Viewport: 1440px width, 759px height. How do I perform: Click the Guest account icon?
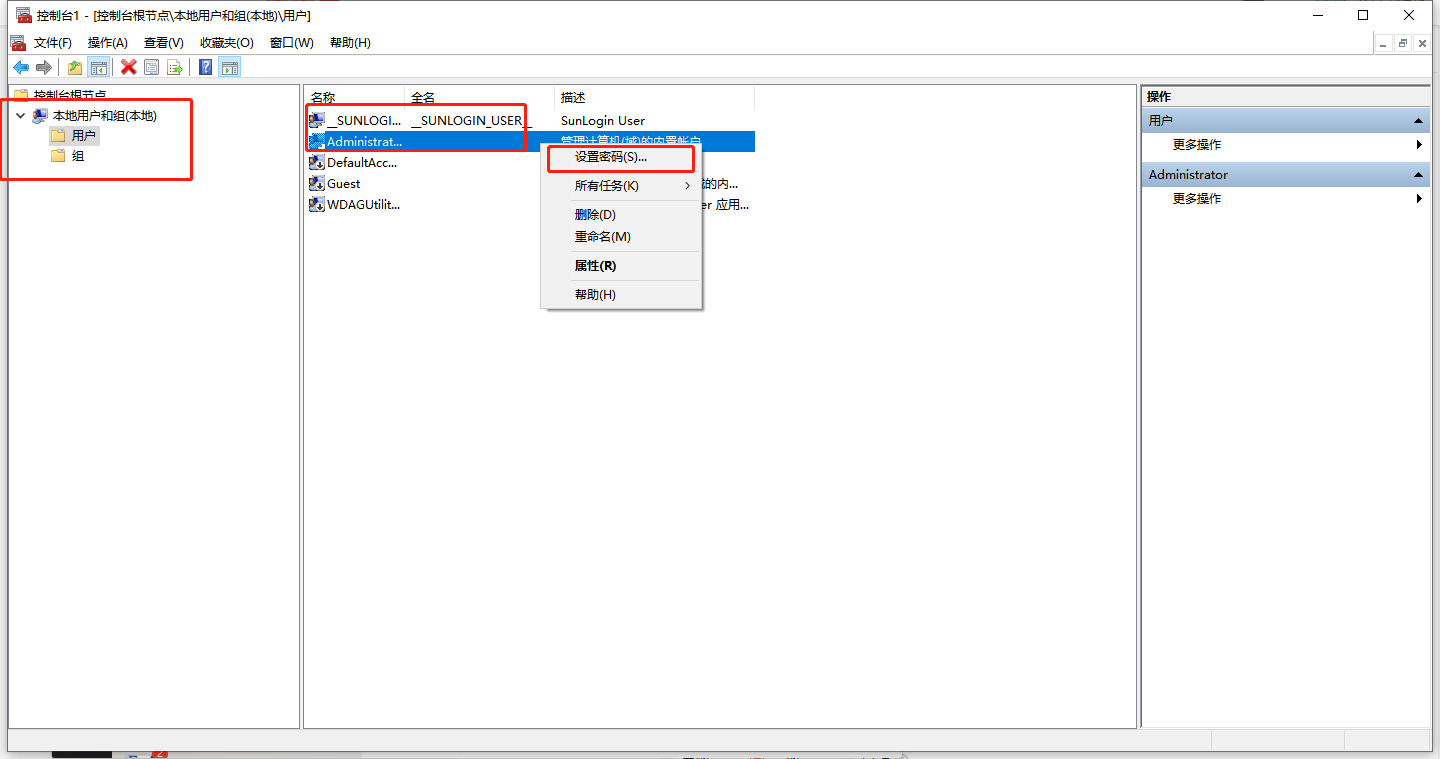pyautogui.click(x=317, y=183)
